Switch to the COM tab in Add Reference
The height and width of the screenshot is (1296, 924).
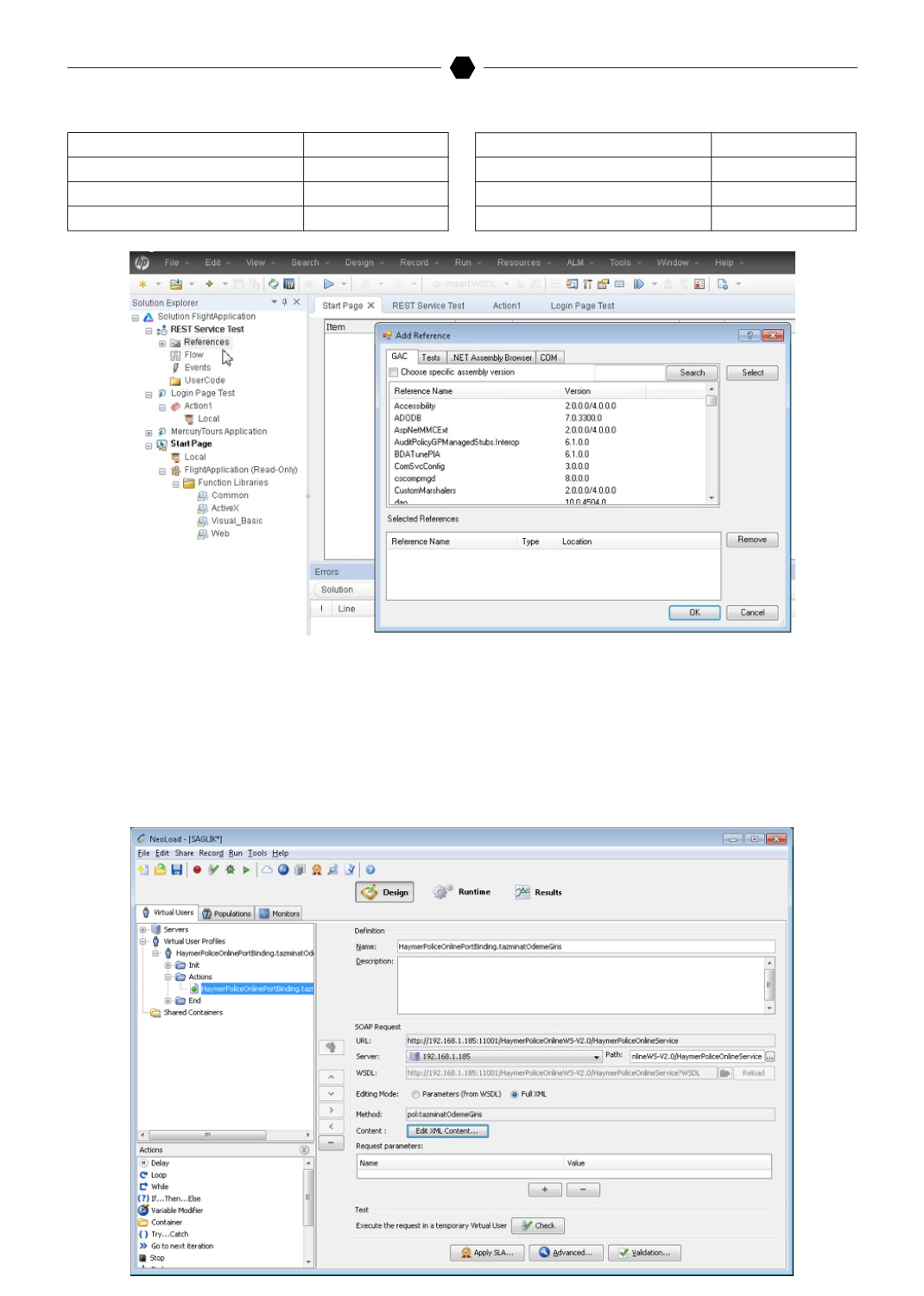point(549,357)
